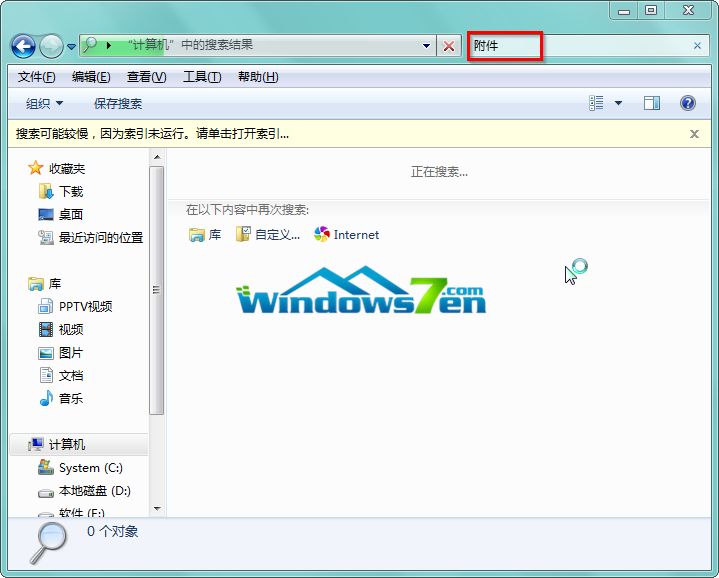Click the System (C:) drive icon
Image resolution: width=719 pixels, height=578 pixels.
pos(45,468)
